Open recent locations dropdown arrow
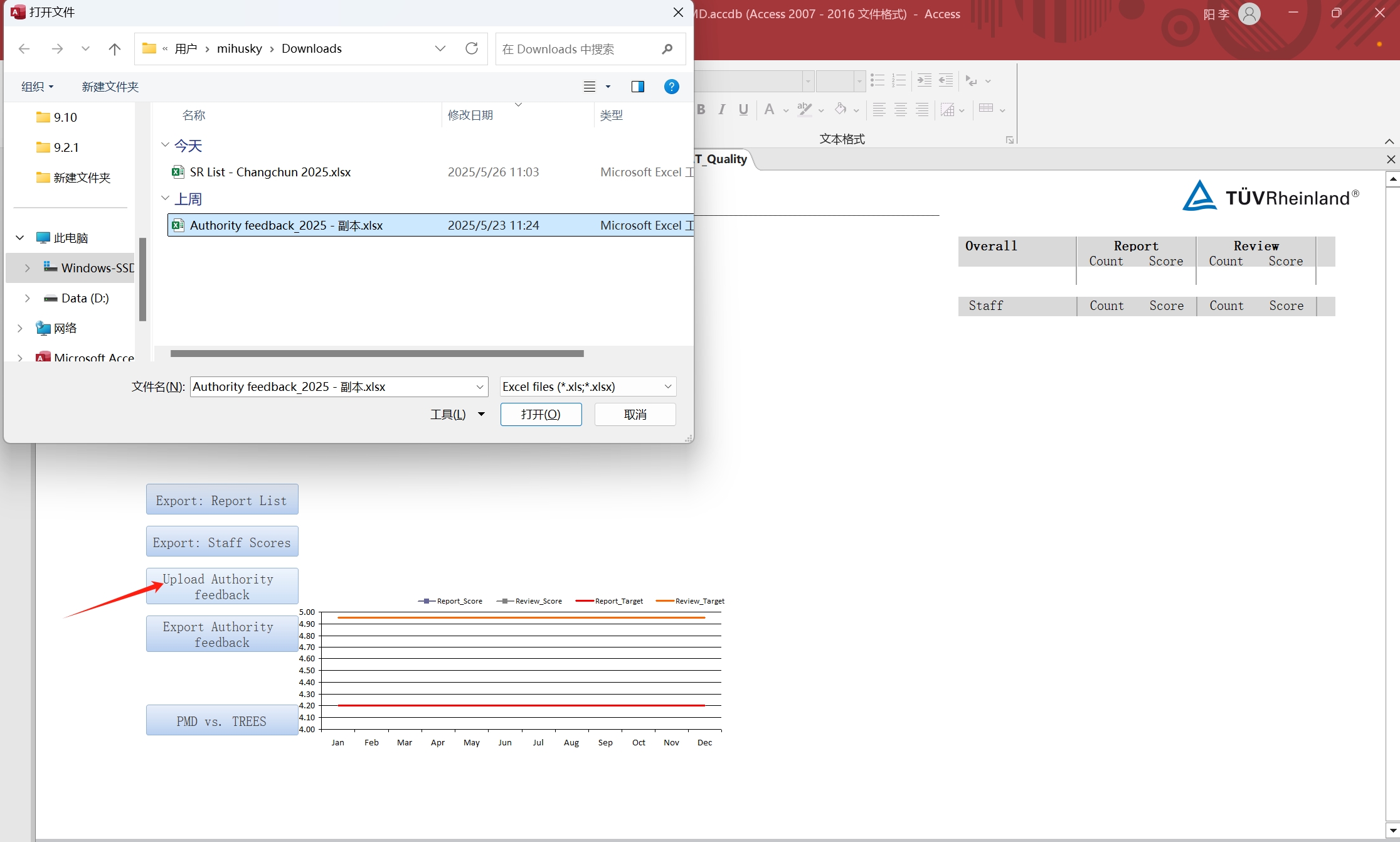The image size is (1400, 842). (x=85, y=49)
